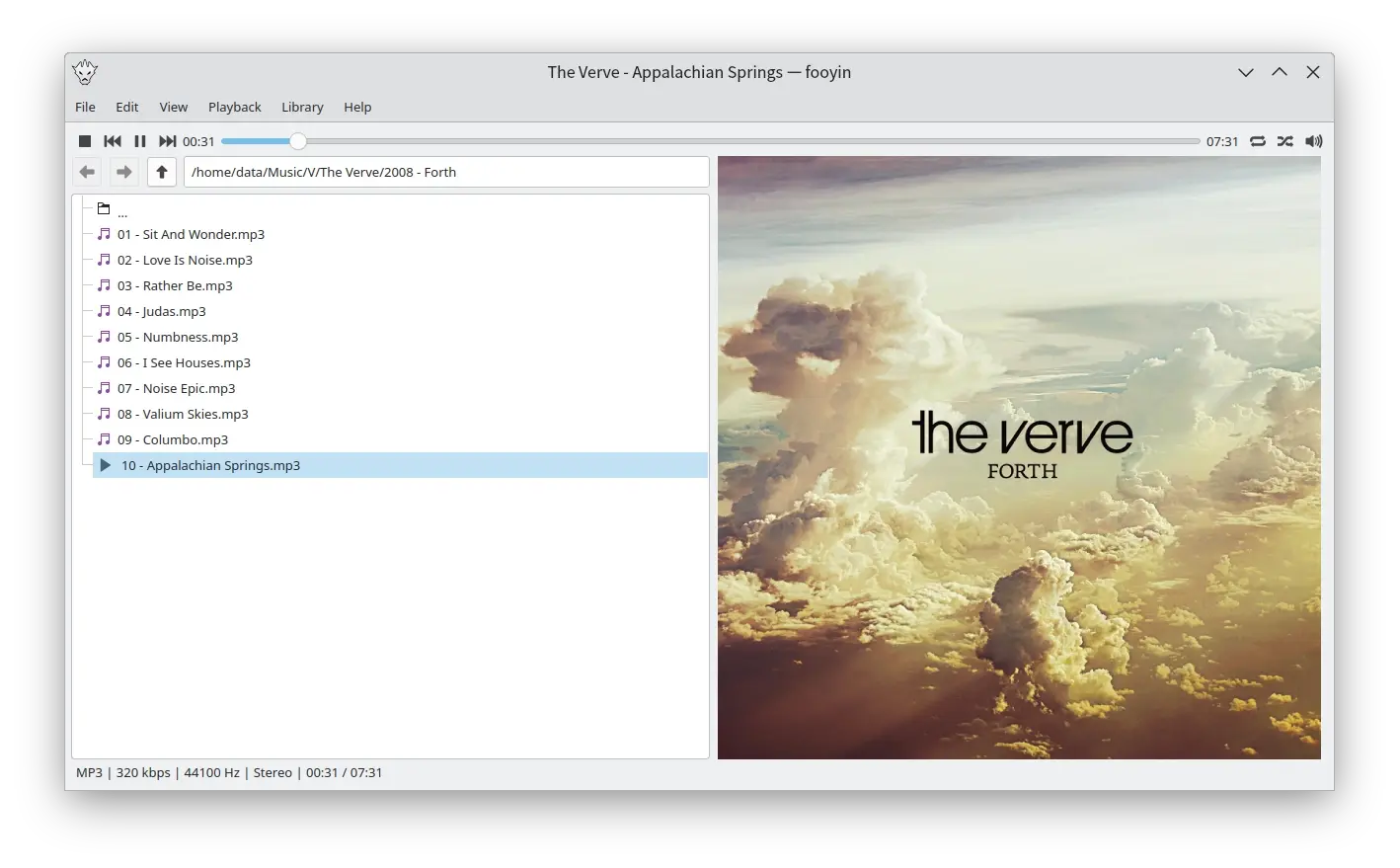This screenshot has width=1400, height=868.
Task: Navigate back in directory history
Action: (x=88, y=172)
